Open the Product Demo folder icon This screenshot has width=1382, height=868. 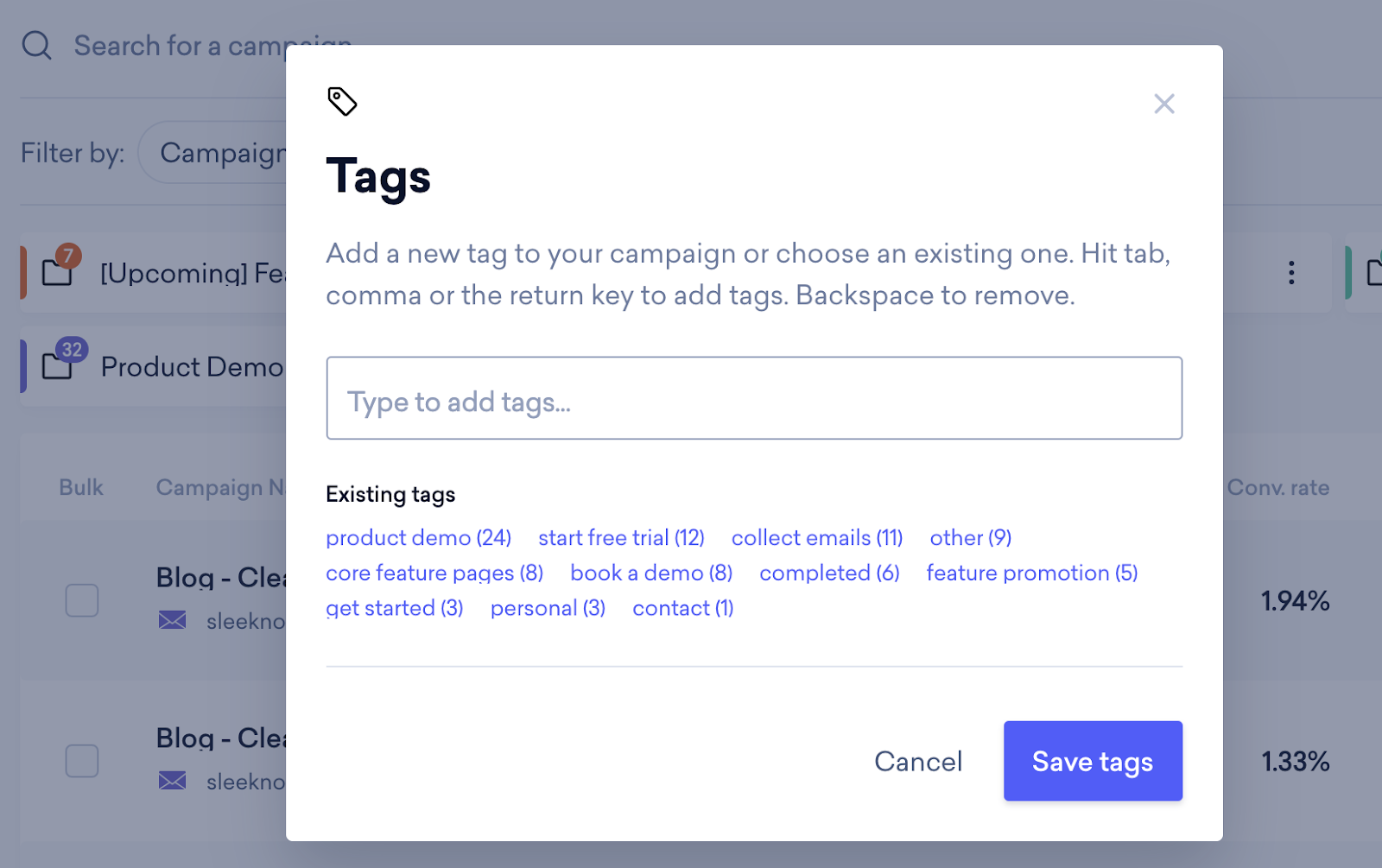pos(58,366)
